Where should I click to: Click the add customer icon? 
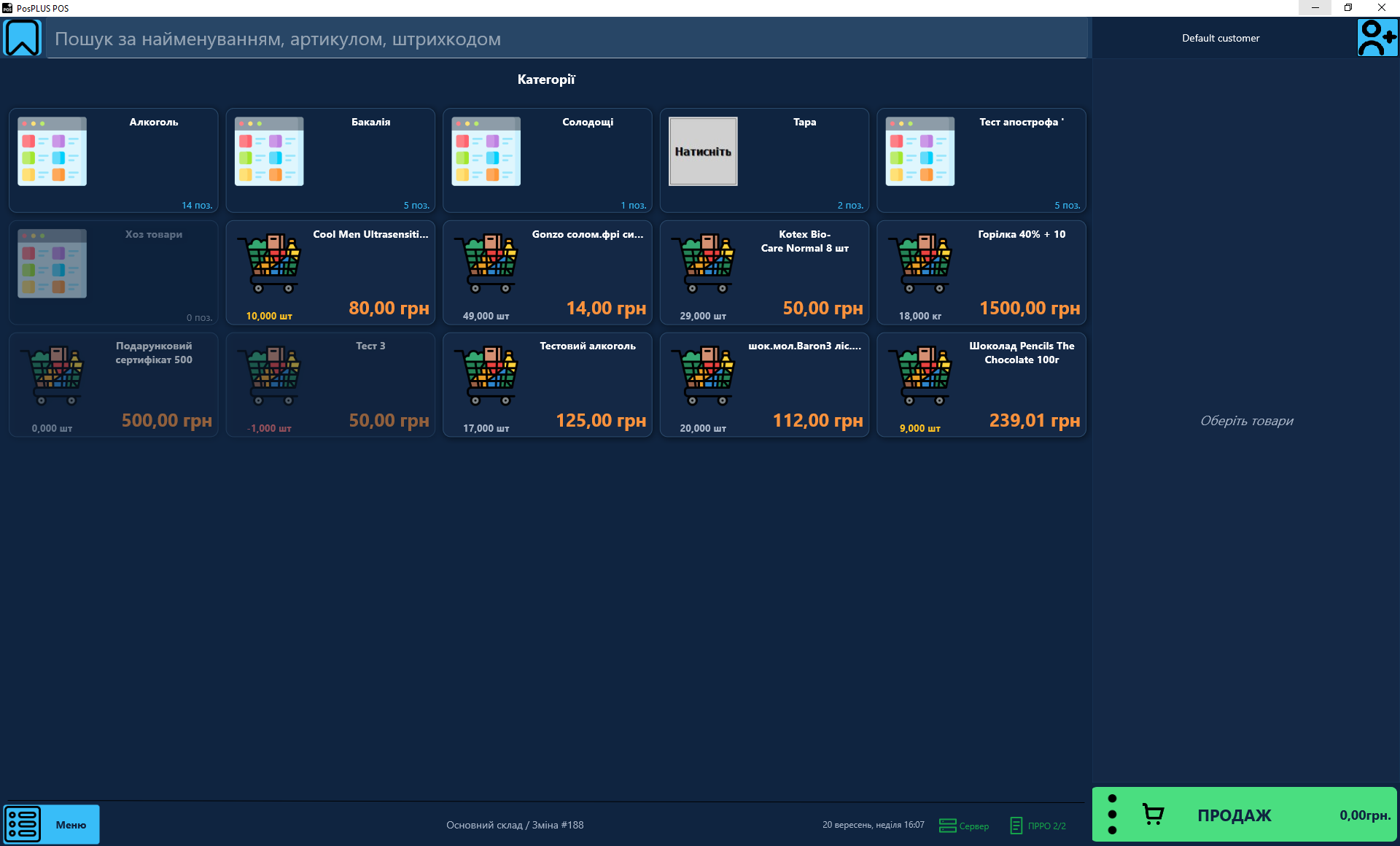pos(1377,38)
